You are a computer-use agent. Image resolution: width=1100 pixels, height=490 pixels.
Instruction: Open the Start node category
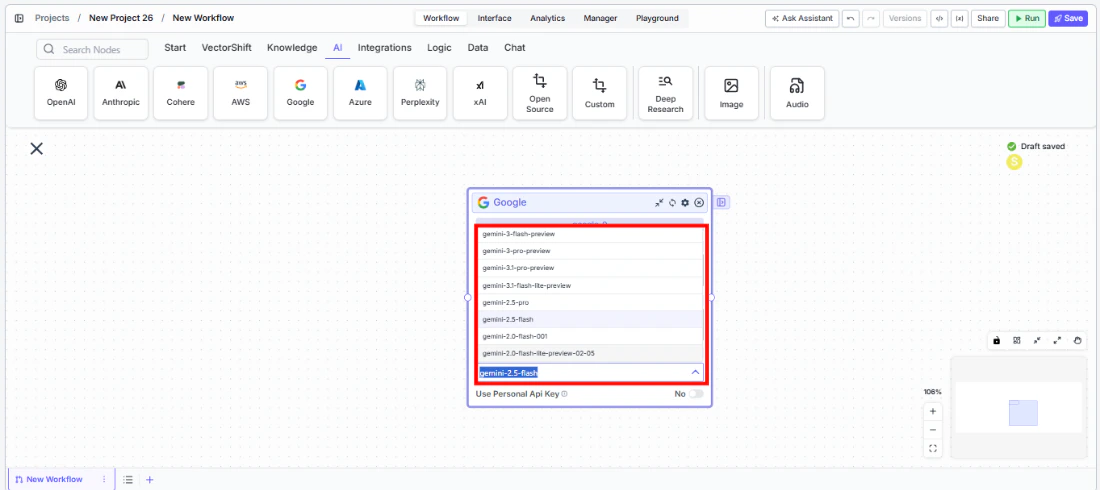coord(175,48)
